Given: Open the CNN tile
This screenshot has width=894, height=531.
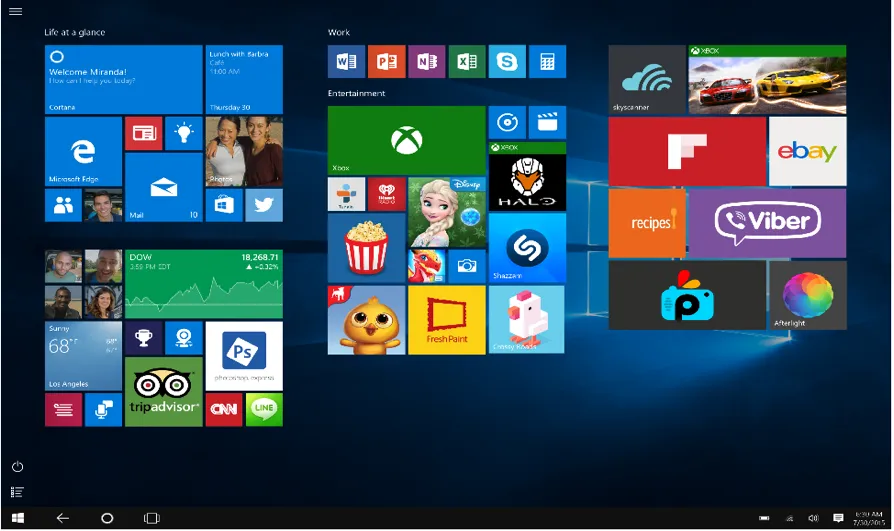Looking at the screenshot, I should pos(224,410).
